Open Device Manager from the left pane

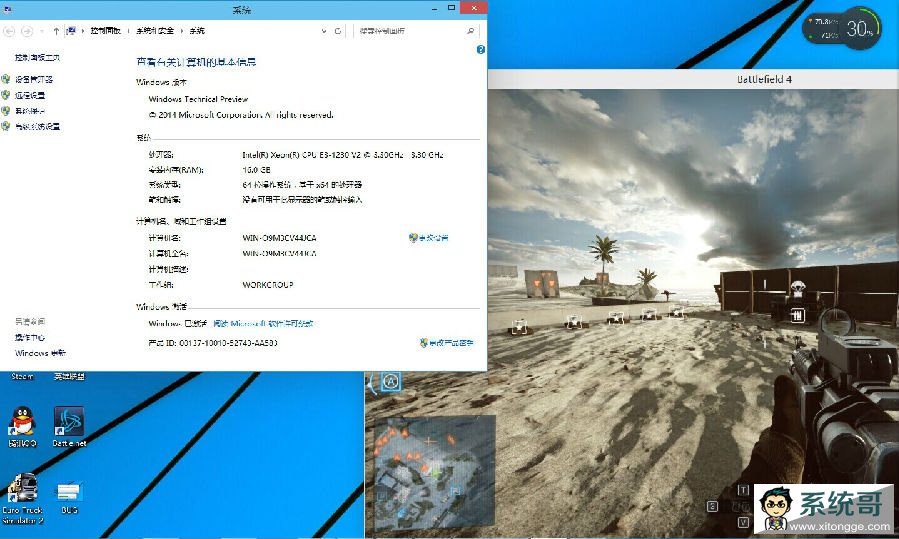point(36,79)
